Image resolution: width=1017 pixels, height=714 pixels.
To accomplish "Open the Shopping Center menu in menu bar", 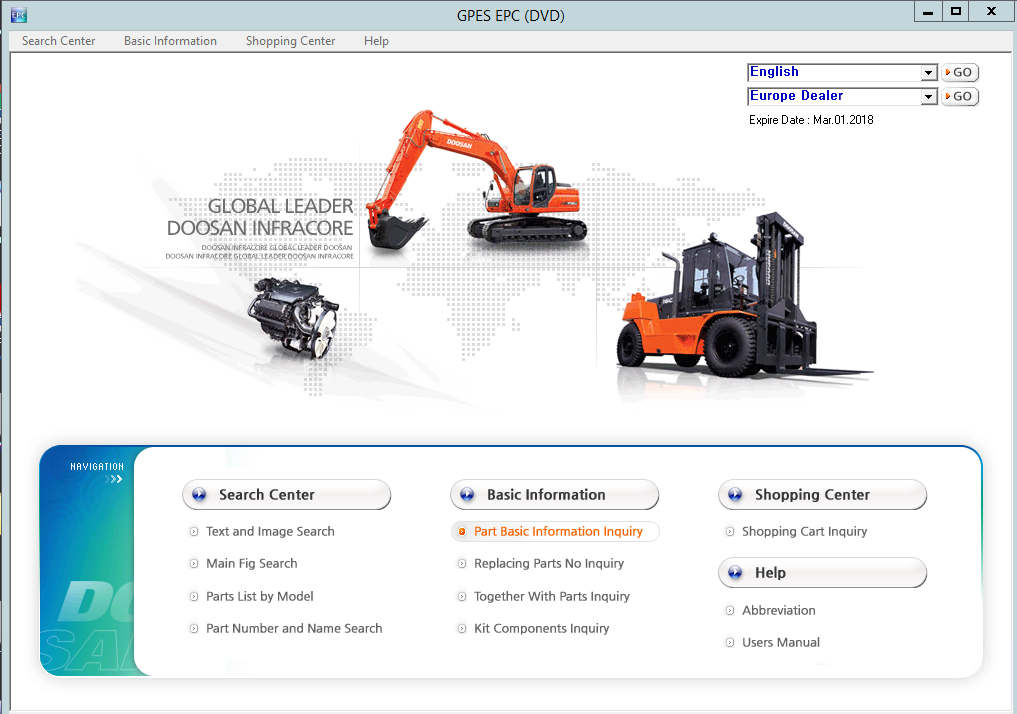I will pyautogui.click(x=290, y=41).
